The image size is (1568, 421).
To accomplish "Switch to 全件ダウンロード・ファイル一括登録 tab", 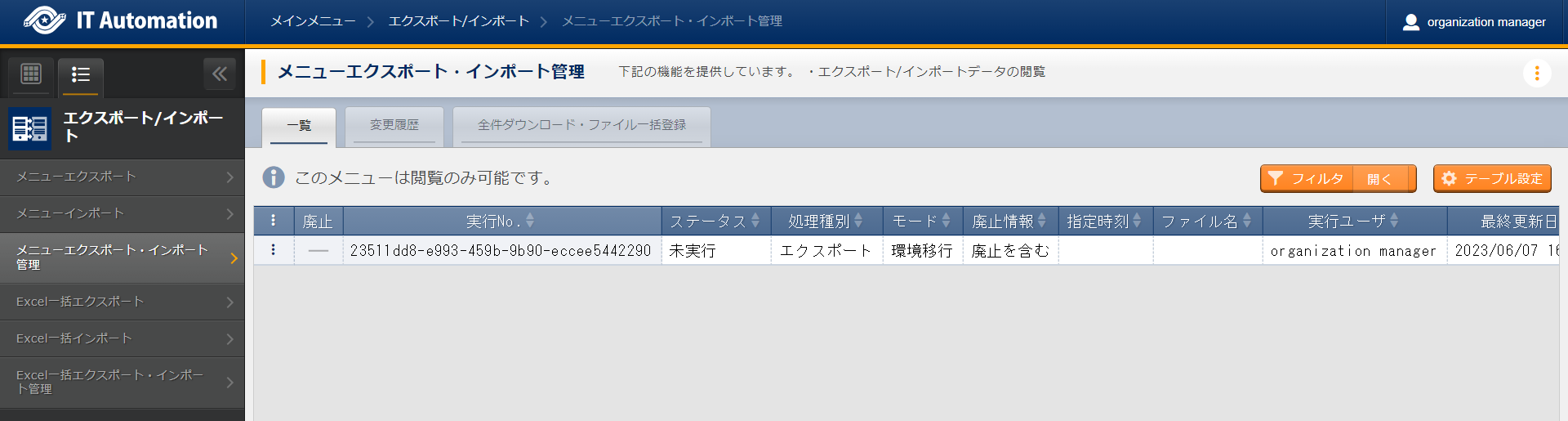I will [581, 125].
